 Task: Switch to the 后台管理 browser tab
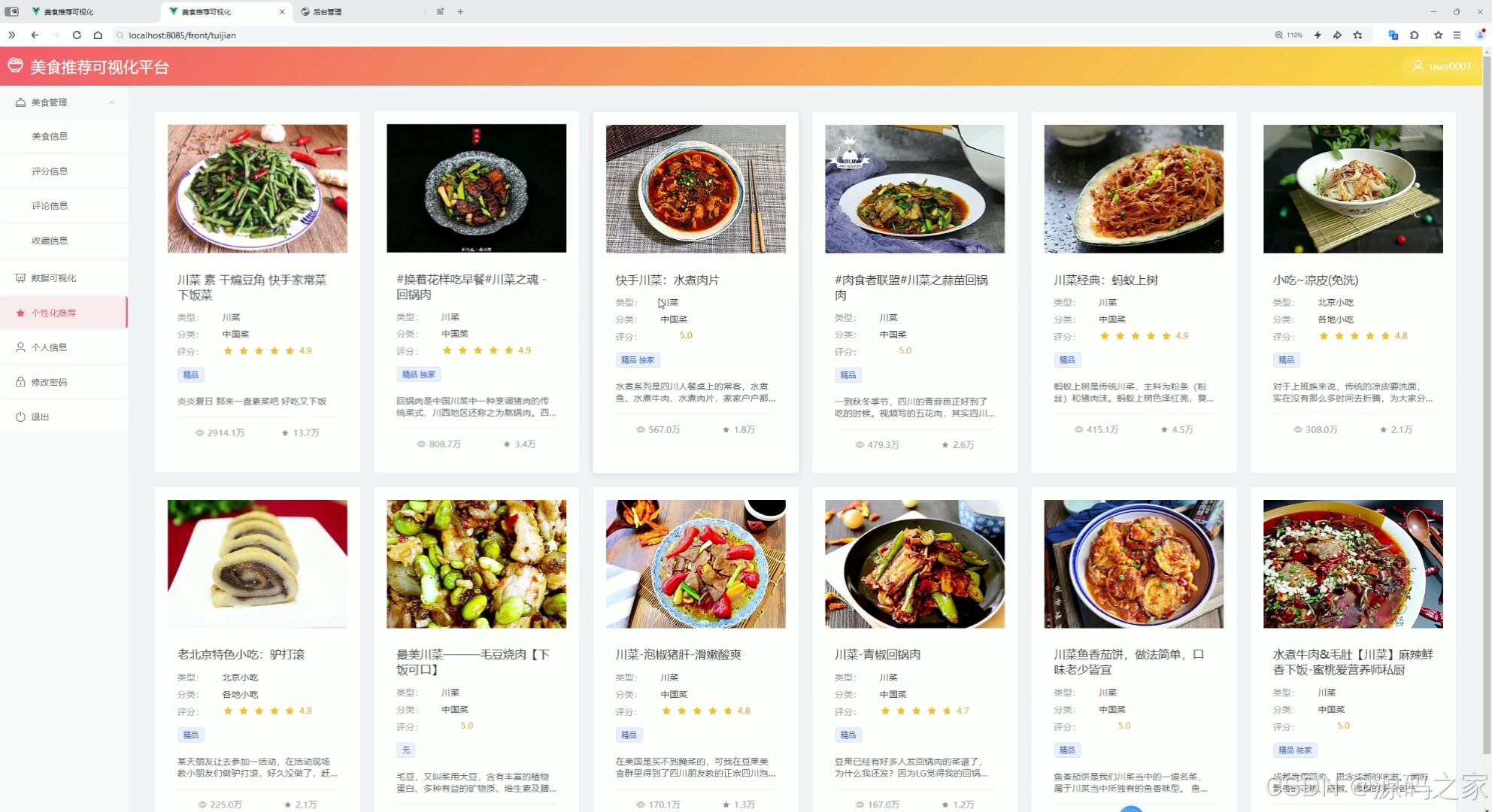[326, 11]
